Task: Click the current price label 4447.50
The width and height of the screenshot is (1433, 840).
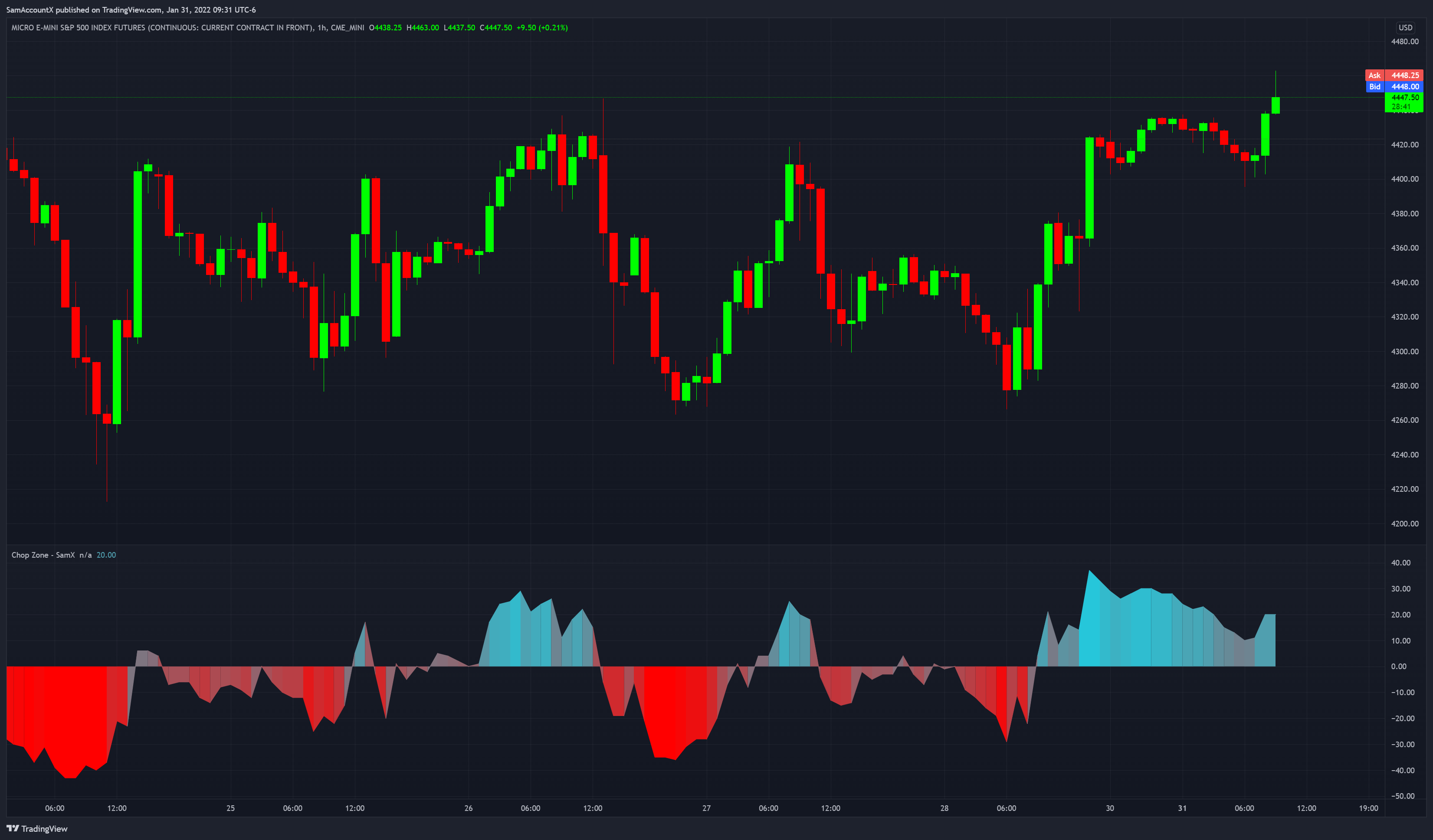Action: click(1405, 97)
